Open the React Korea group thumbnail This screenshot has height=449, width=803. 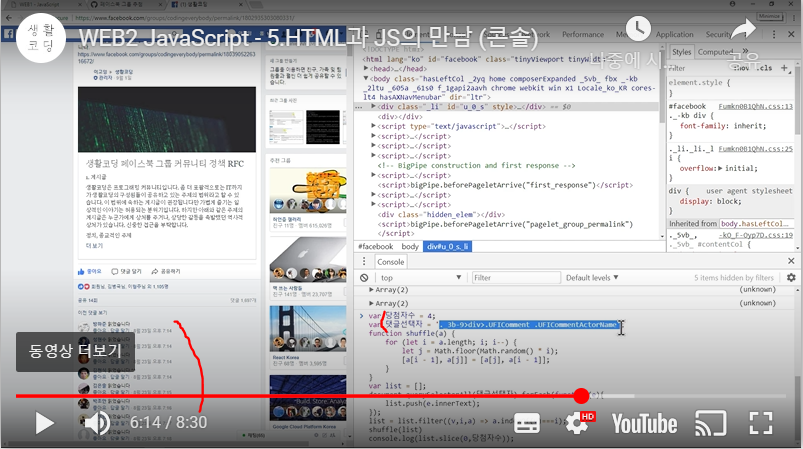[308, 329]
